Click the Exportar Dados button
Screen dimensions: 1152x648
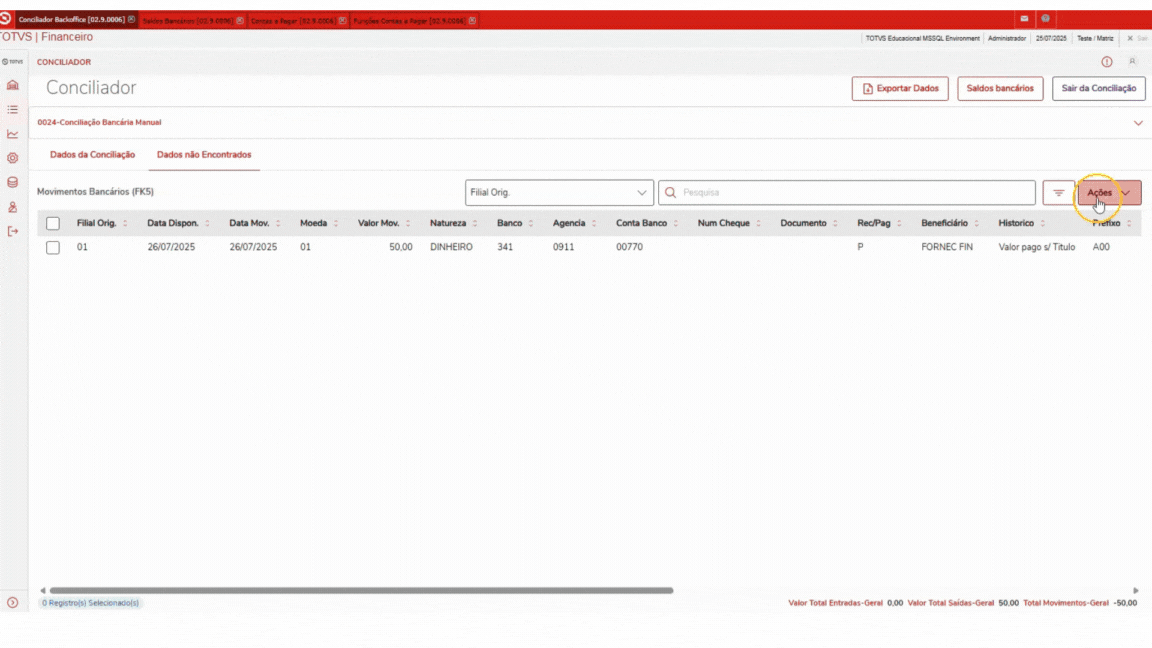(x=900, y=88)
